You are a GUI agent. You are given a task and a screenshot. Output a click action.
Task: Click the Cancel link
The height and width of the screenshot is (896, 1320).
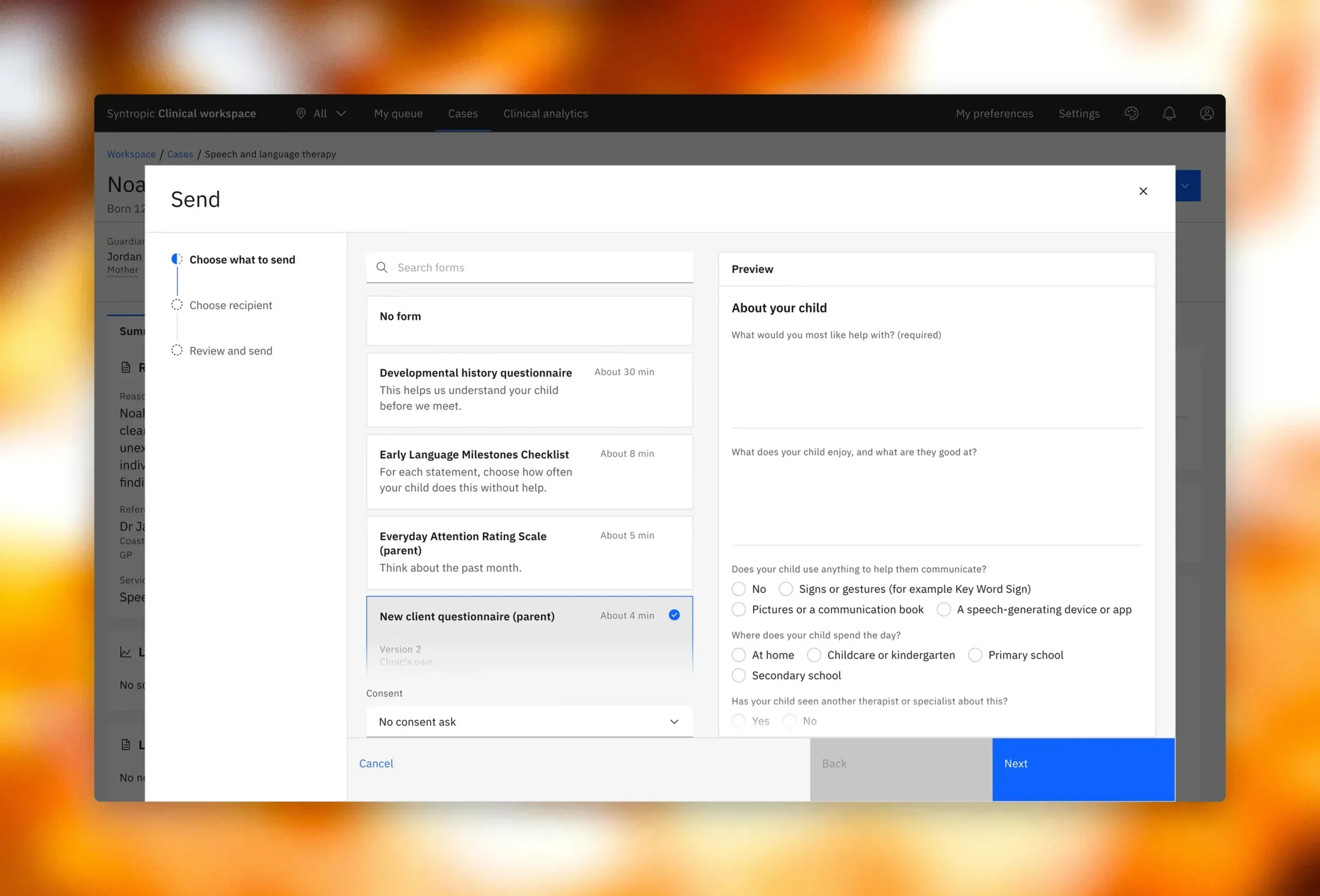click(x=376, y=763)
